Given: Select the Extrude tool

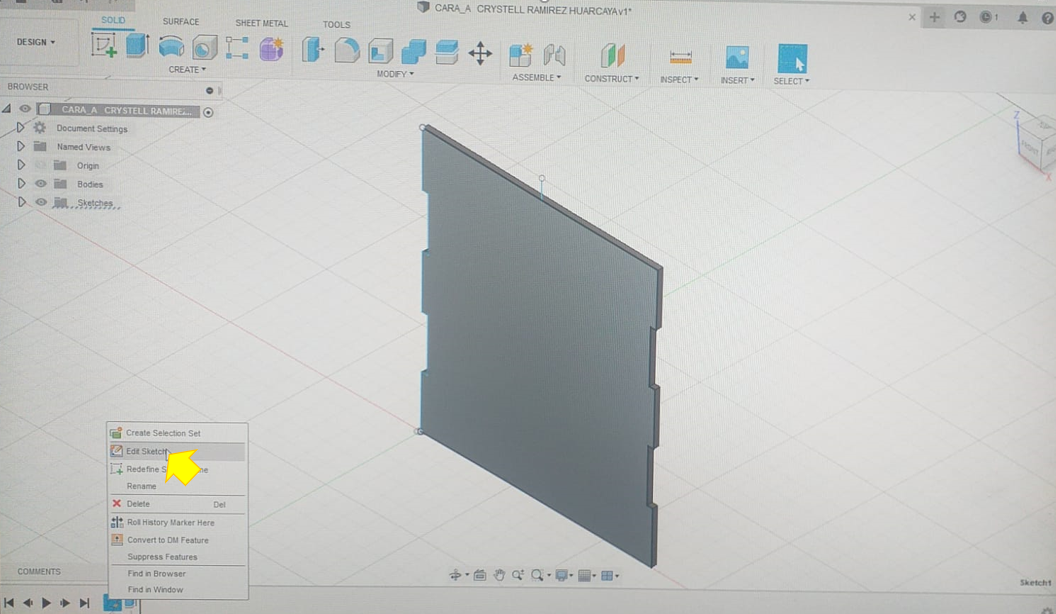Looking at the screenshot, I should click(137, 46).
